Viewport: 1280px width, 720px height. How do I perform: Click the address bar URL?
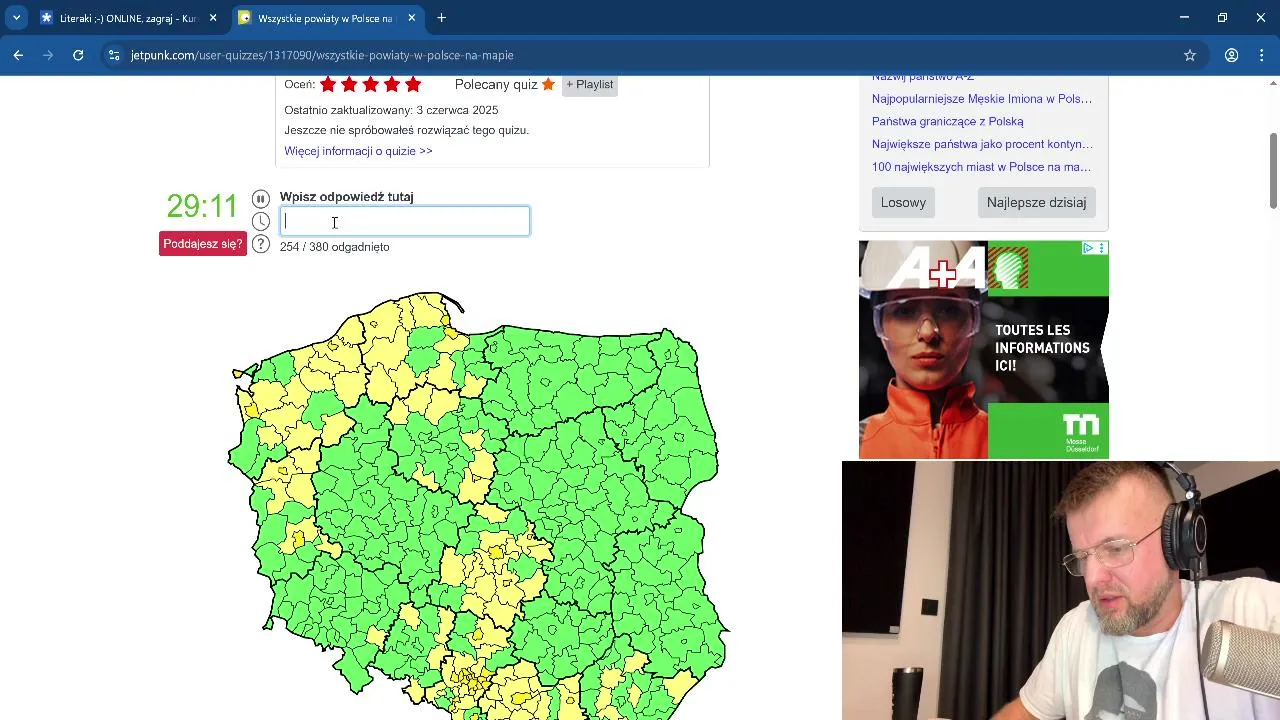coord(322,55)
